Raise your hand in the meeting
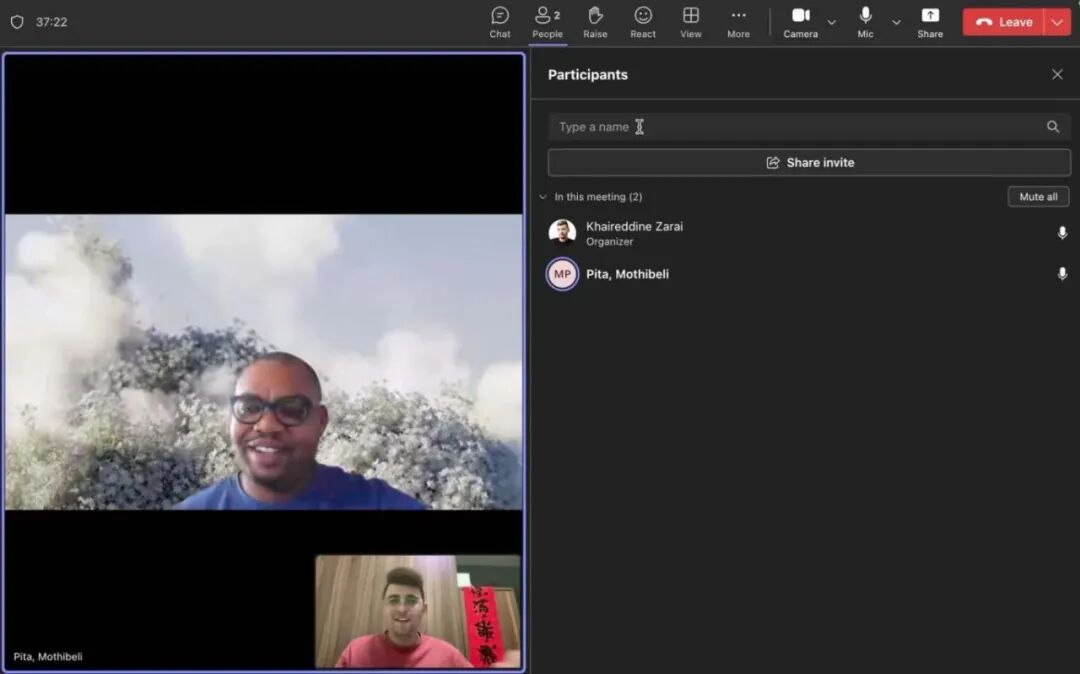This screenshot has width=1080, height=674. 595,21
